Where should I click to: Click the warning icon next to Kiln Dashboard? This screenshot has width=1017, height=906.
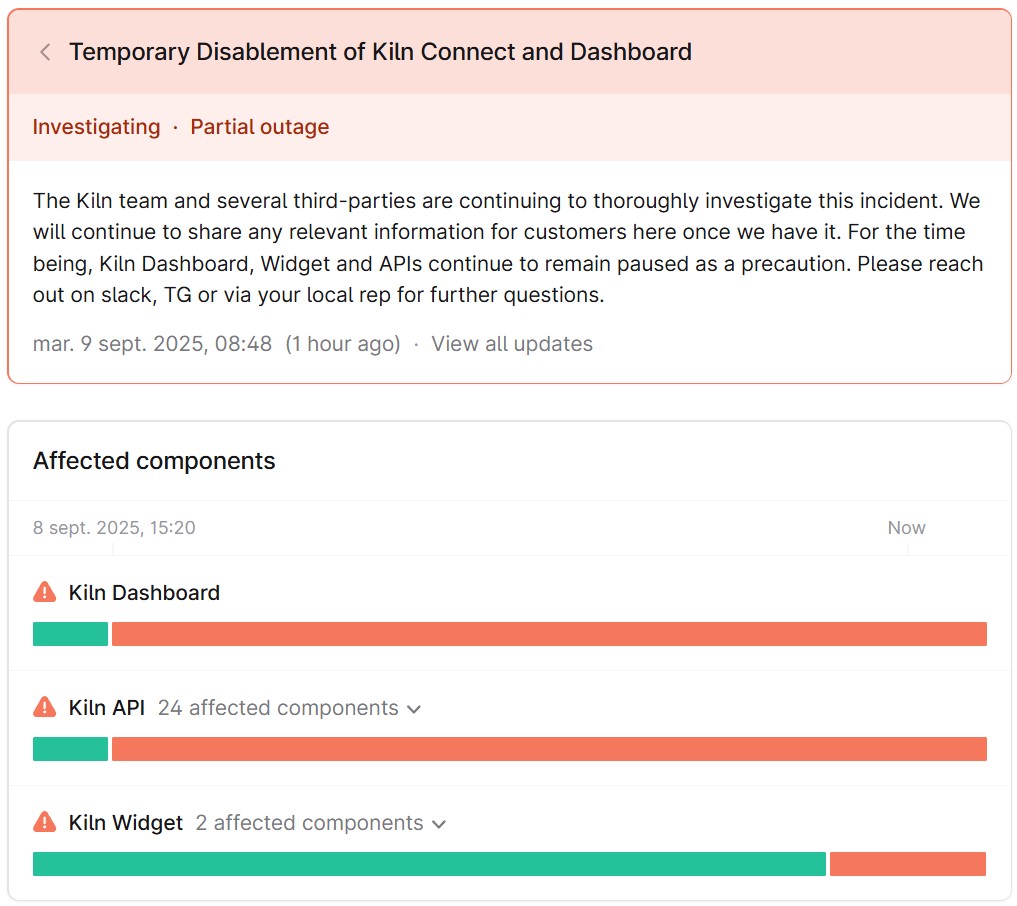[45, 593]
